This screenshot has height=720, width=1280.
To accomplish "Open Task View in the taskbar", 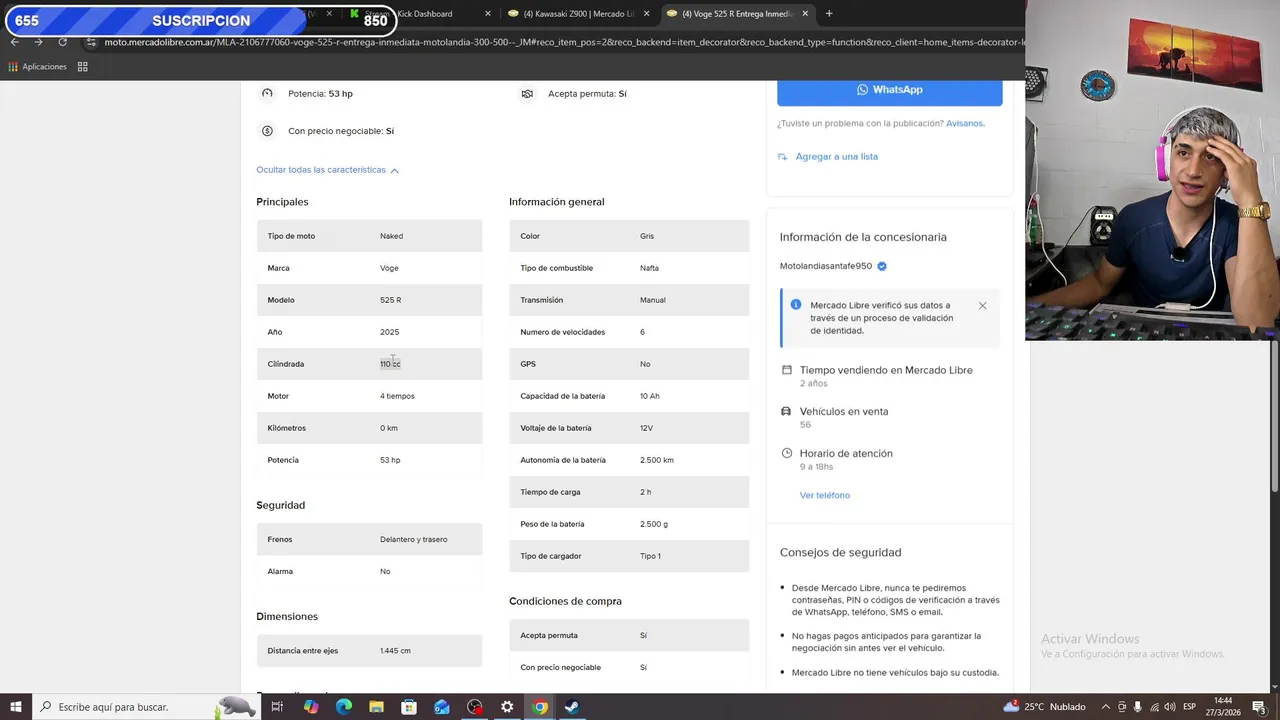I will point(277,707).
